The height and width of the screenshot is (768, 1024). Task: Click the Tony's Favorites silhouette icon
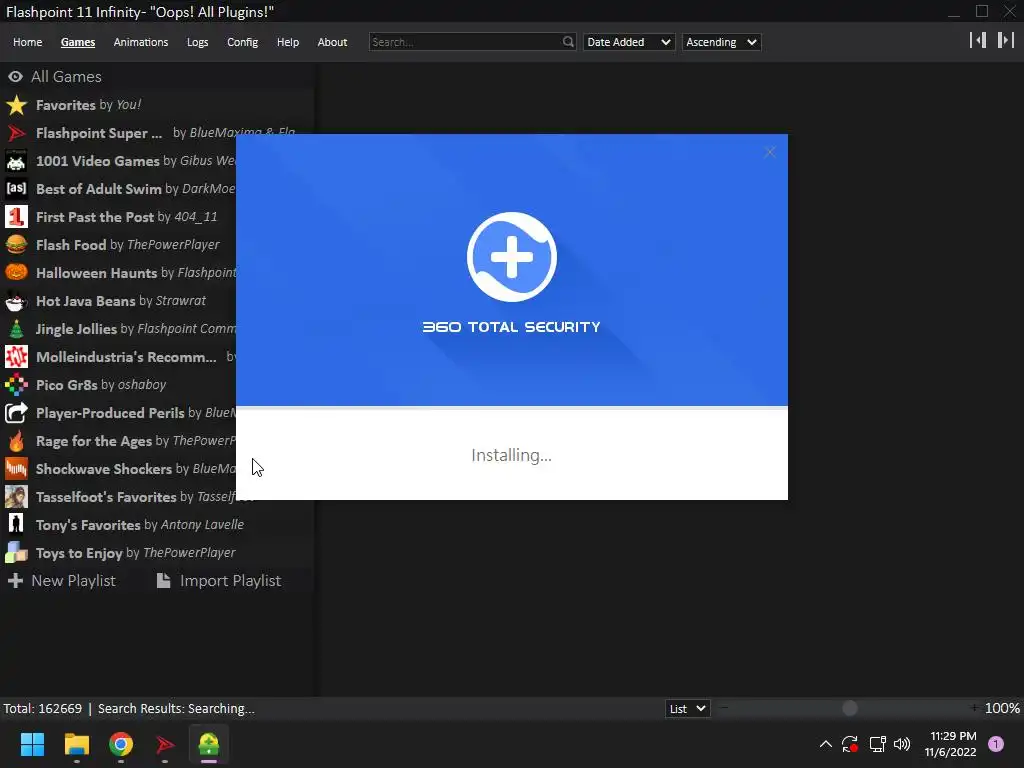pyautogui.click(x=16, y=525)
